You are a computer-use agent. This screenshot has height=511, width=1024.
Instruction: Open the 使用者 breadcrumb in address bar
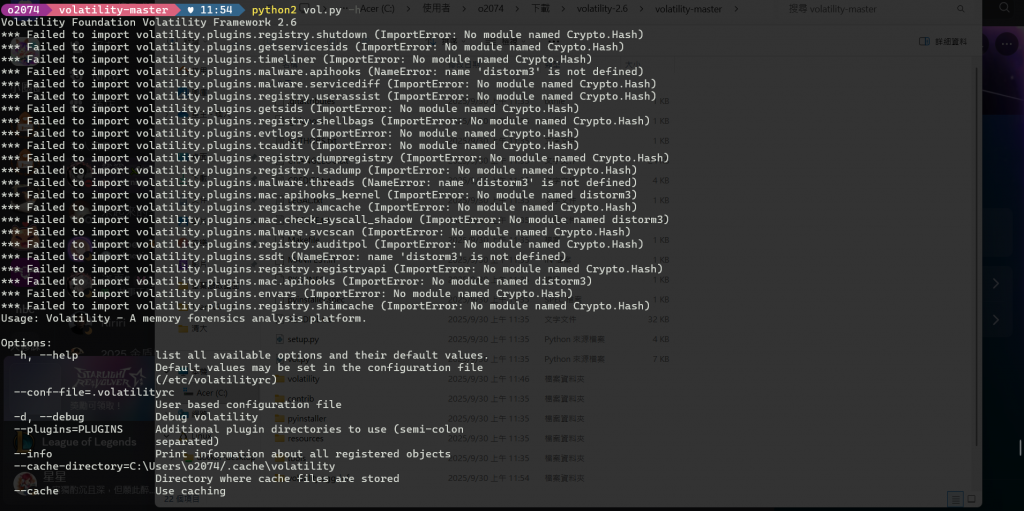[x=438, y=9]
